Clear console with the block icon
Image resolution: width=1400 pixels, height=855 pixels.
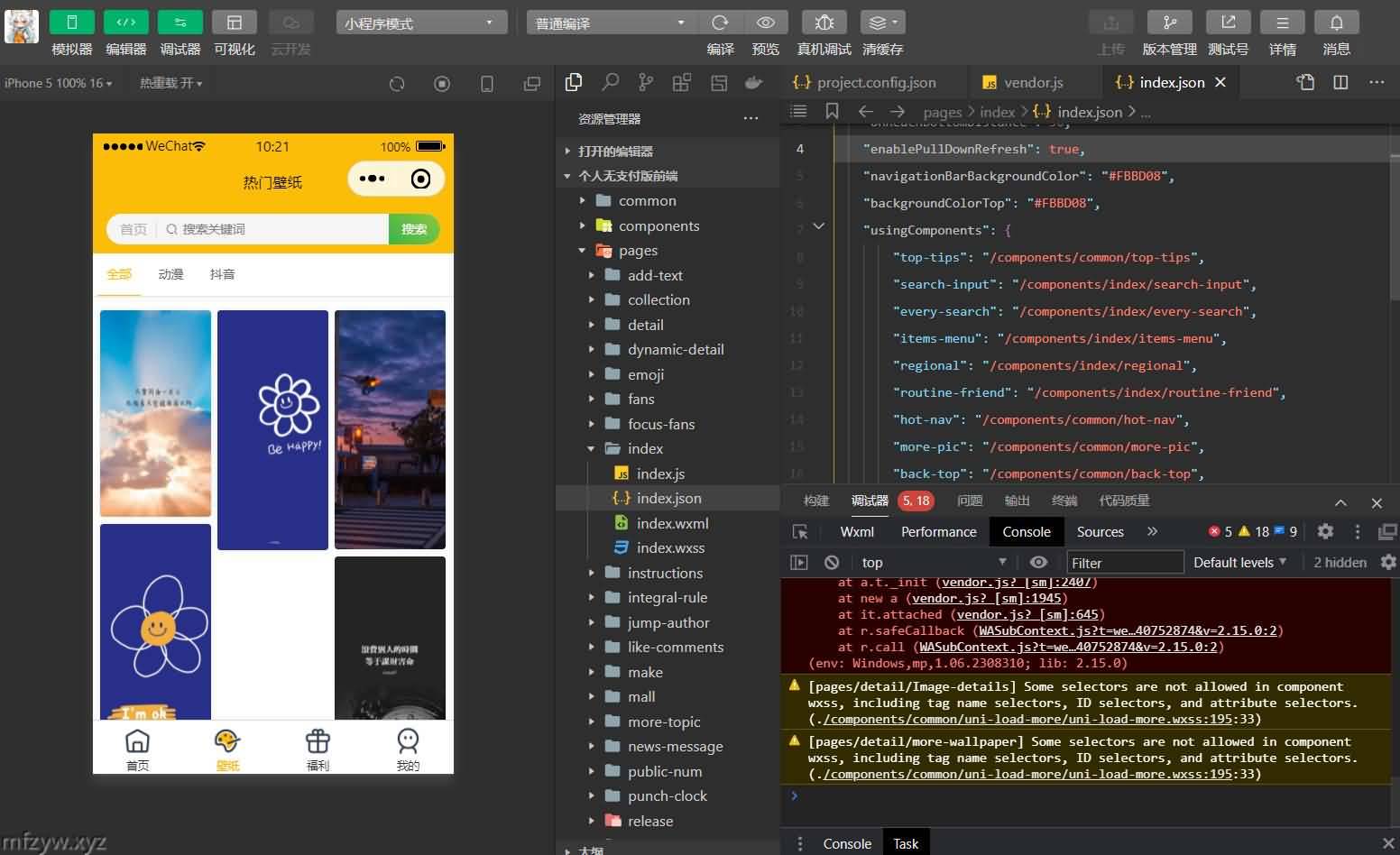pyautogui.click(x=832, y=563)
